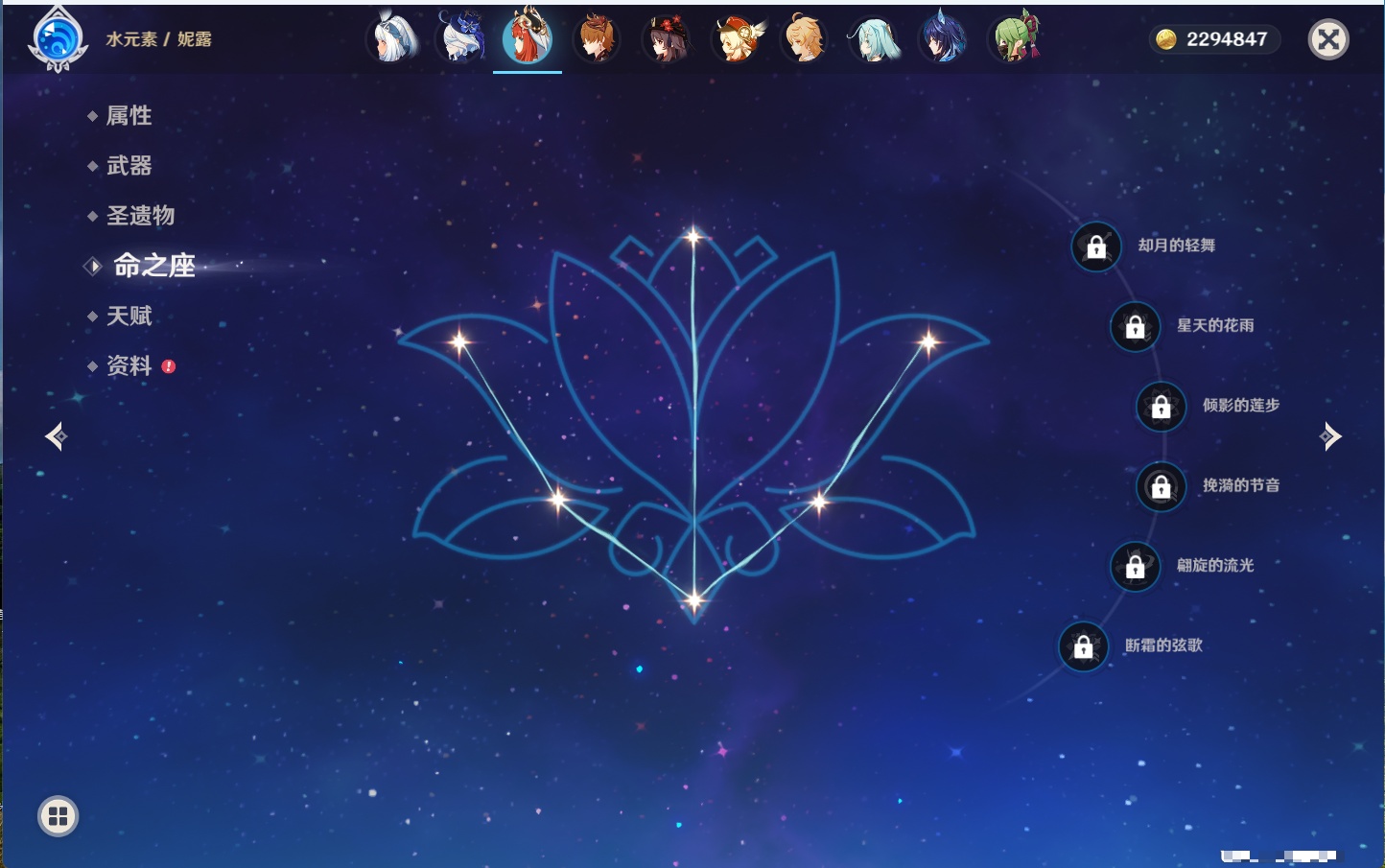Click the 倾影的莲步 constellation name
Screen dimensions: 1385x868
coord(1241,405)
